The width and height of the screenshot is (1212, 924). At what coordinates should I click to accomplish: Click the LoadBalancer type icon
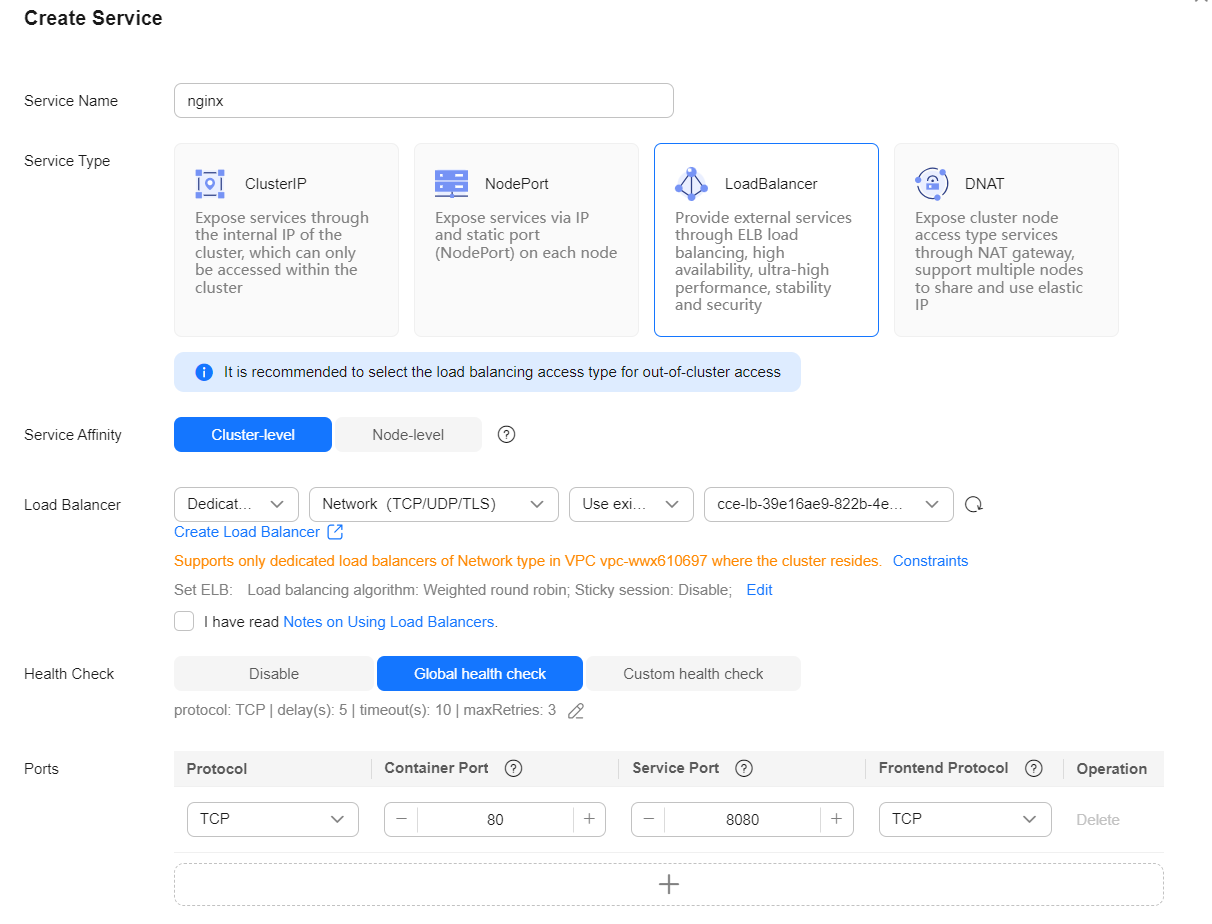tap(691, 184)
